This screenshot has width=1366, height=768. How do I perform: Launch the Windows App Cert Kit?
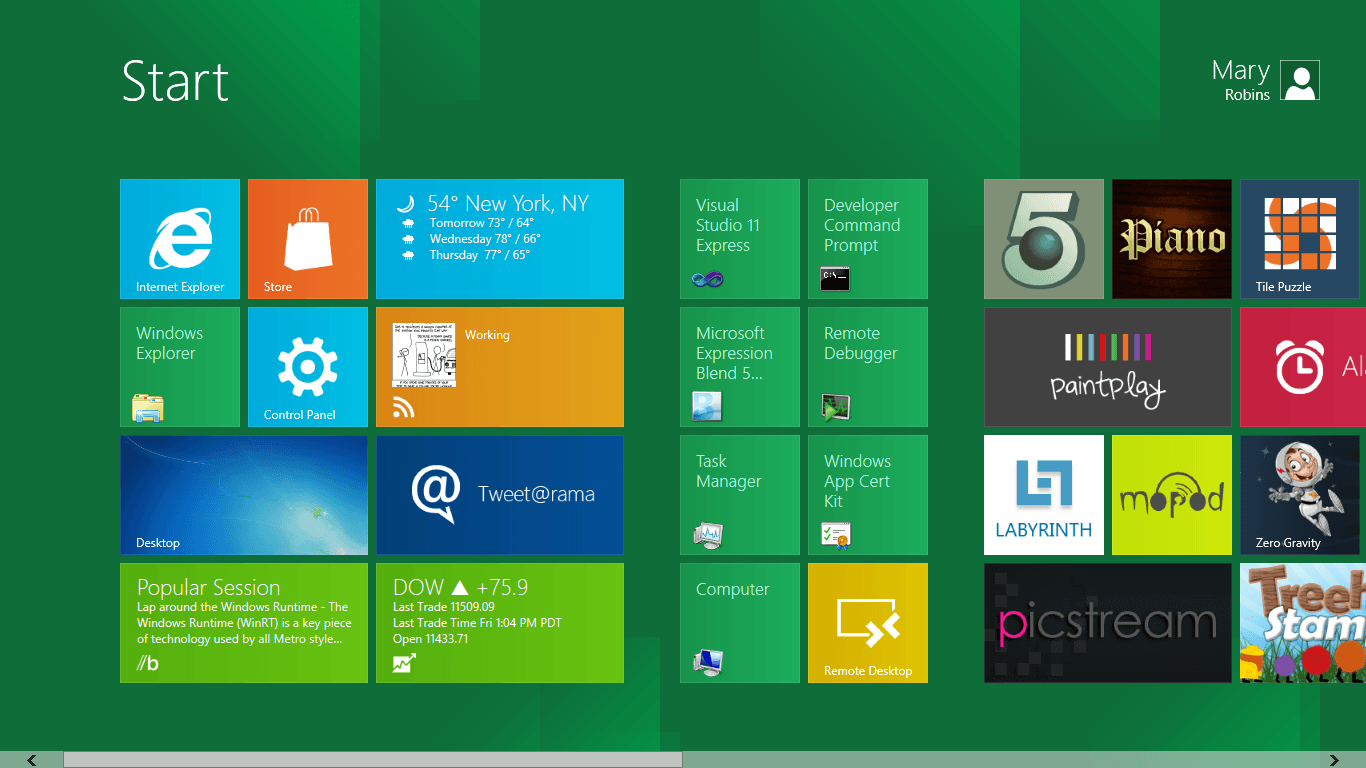pos(867,495)
